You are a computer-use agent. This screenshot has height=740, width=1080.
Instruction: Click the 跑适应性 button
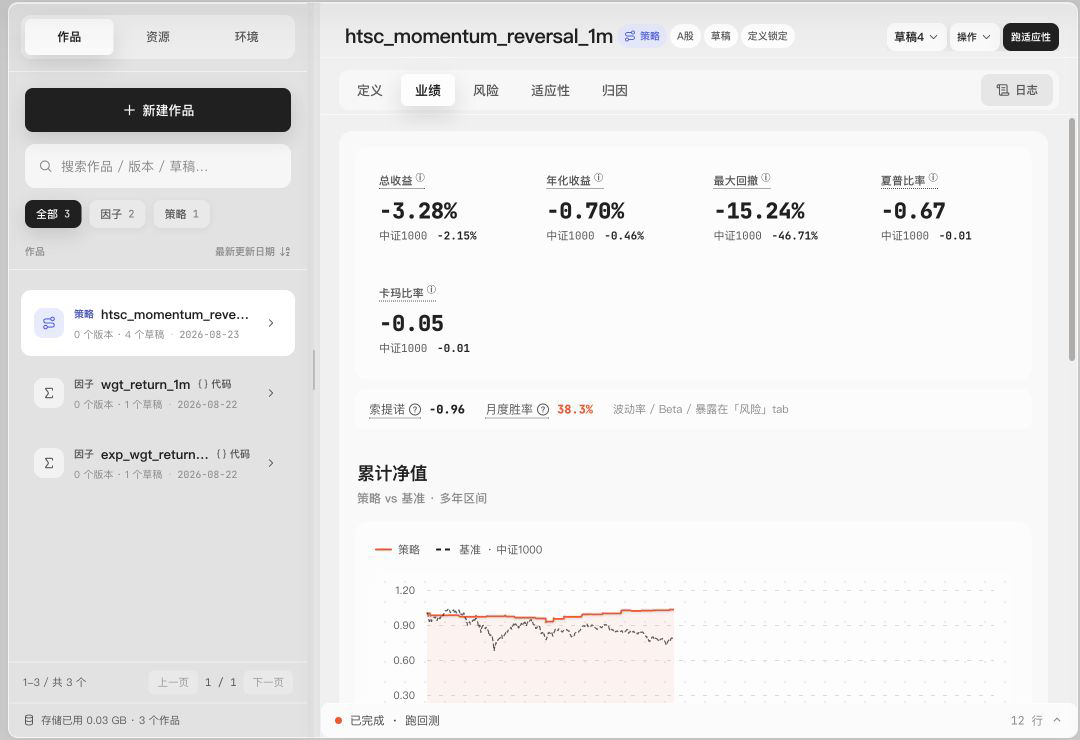pyautogui.click(x=1030, y=37)
